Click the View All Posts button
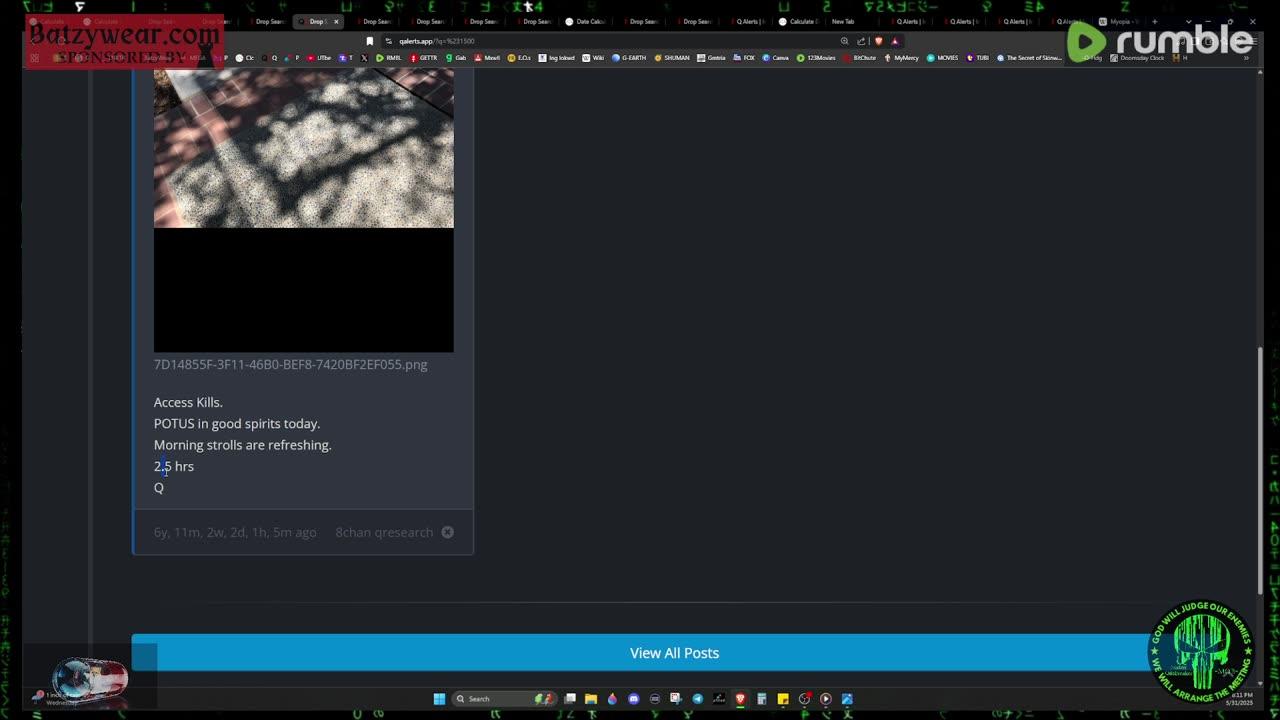The image size is (1280, 720). (x=674, y=653)
